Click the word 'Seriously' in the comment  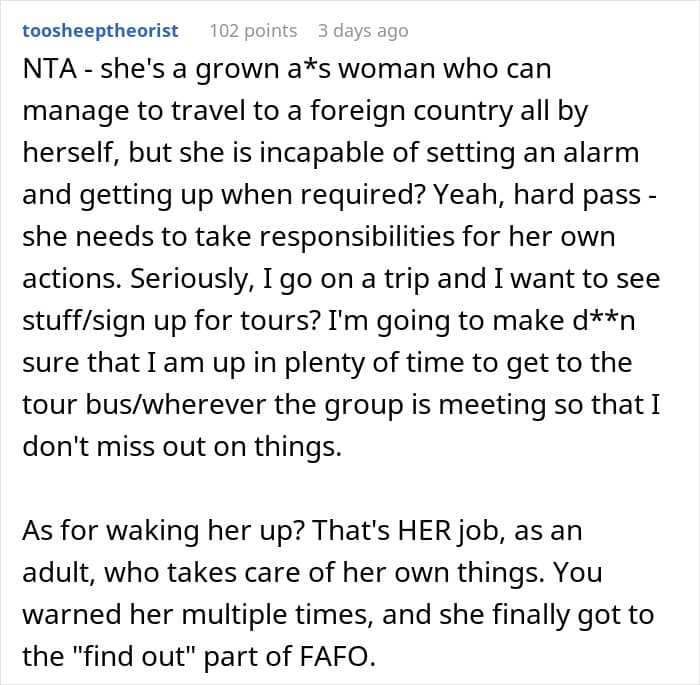point(188,279)
